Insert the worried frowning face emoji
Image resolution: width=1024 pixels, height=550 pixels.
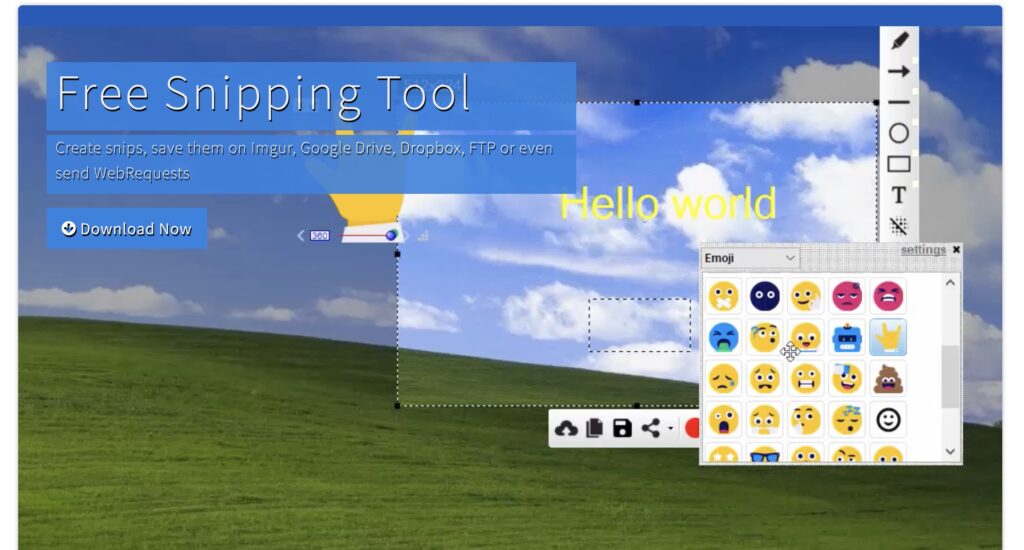765,379
